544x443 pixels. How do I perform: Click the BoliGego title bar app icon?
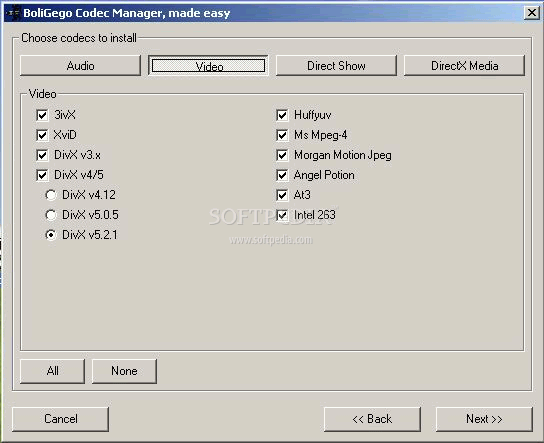(x=13, y=13)
